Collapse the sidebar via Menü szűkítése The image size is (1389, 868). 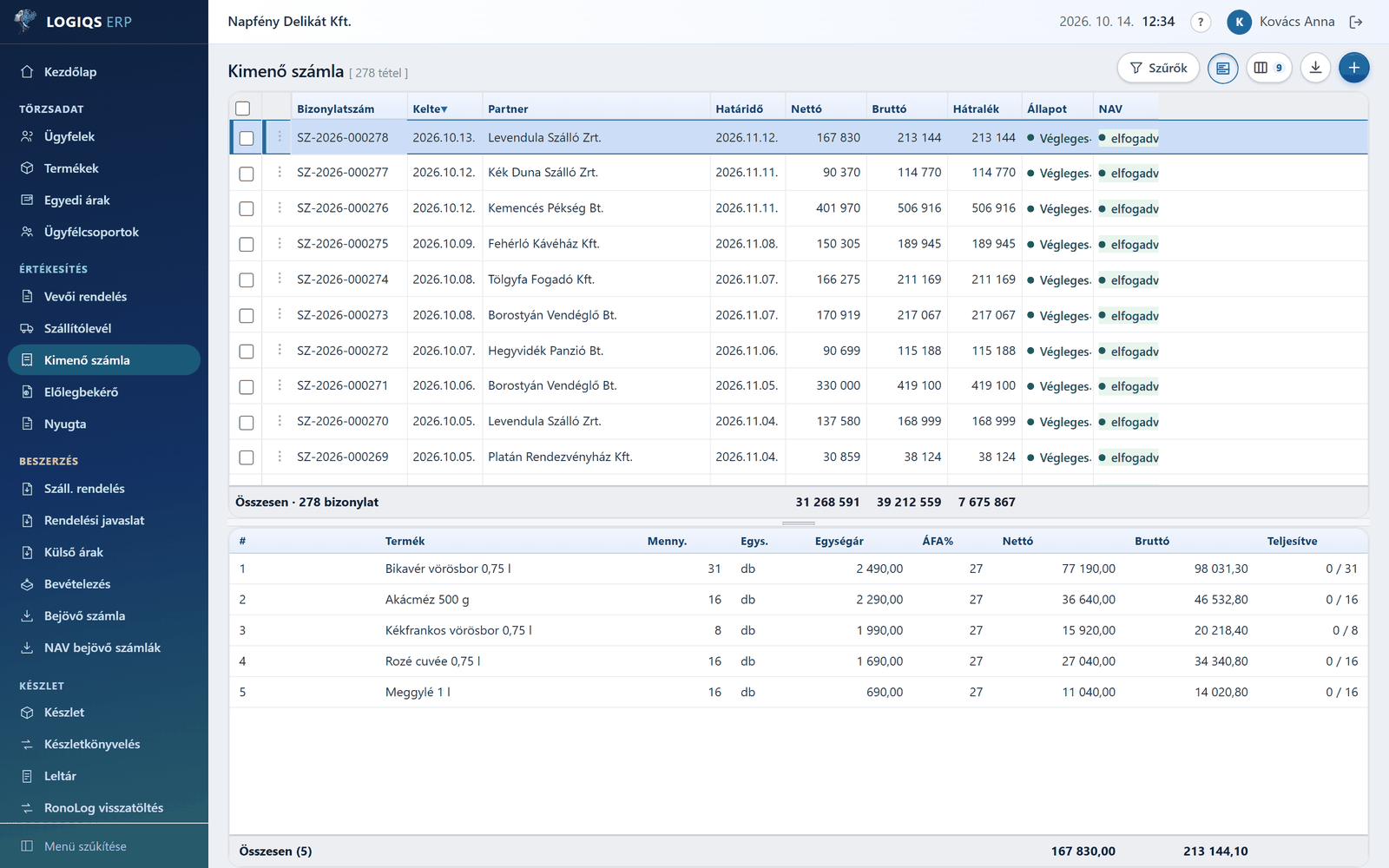pos(104,846)
